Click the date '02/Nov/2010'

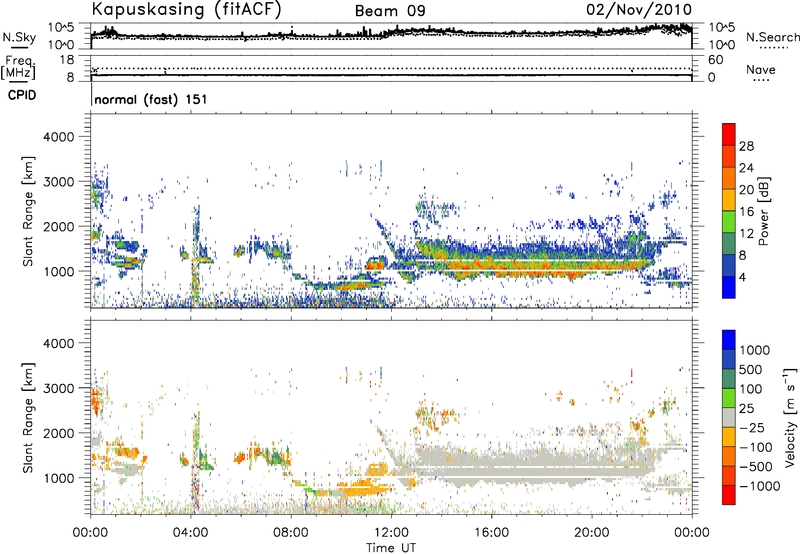tap(639, 9)
